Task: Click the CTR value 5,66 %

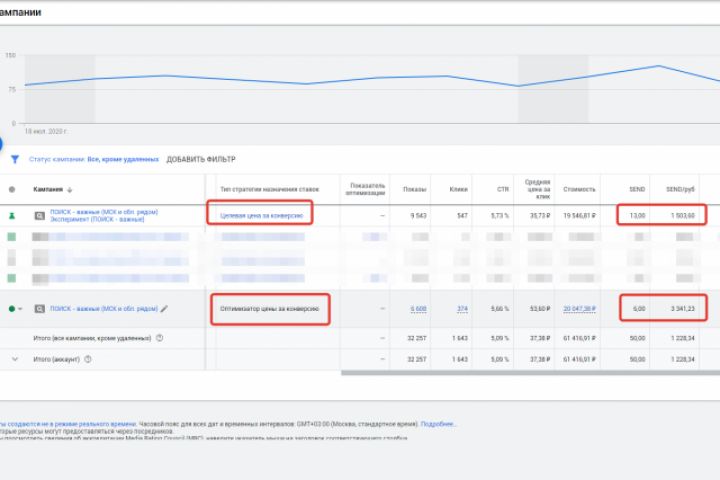Action: (x=500, y=309)
